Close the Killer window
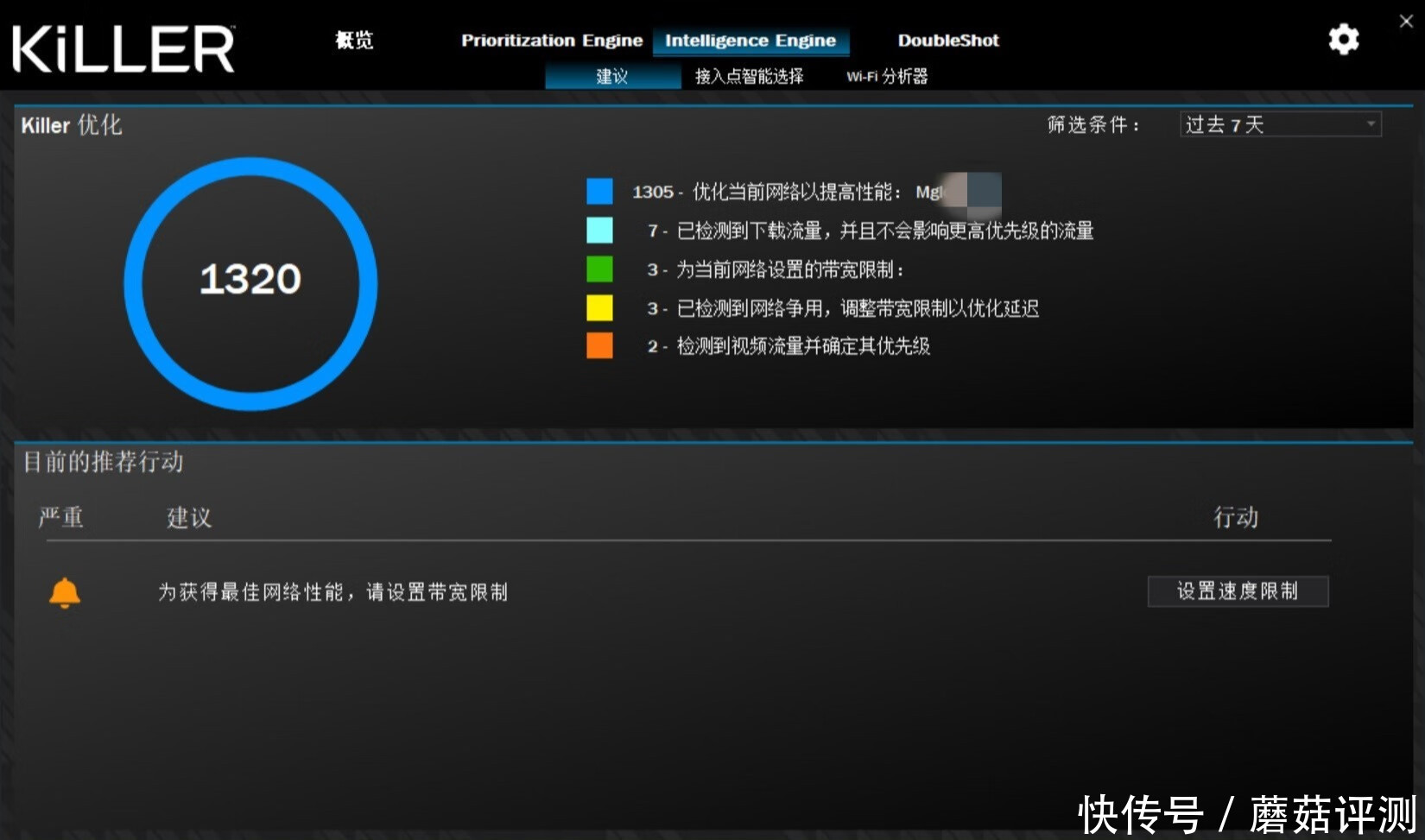The image size is (1425, 840). (1406, 22)
